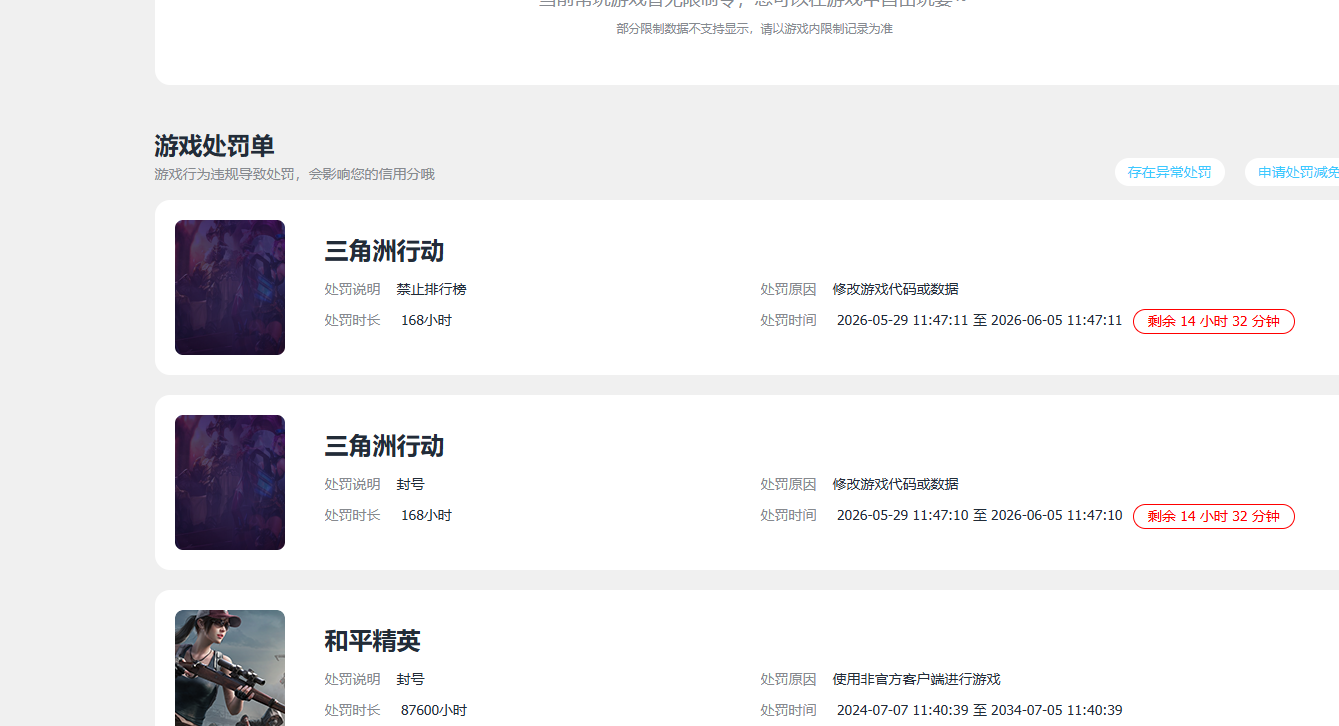Click the 87600小时 duration value

[433, 710]
